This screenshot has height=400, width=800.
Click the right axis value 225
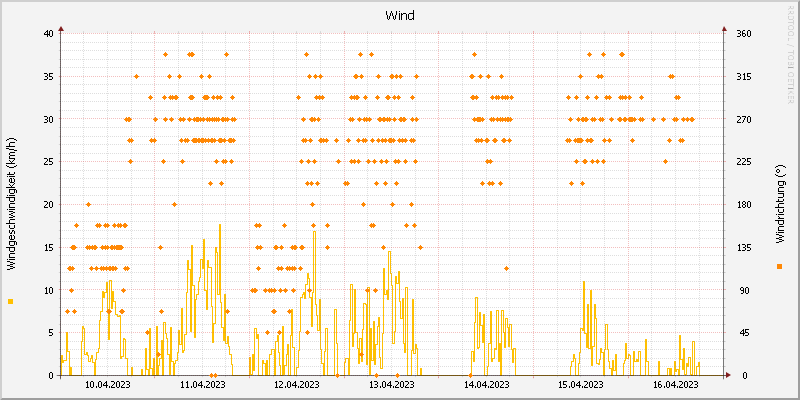tap(744, 162)
